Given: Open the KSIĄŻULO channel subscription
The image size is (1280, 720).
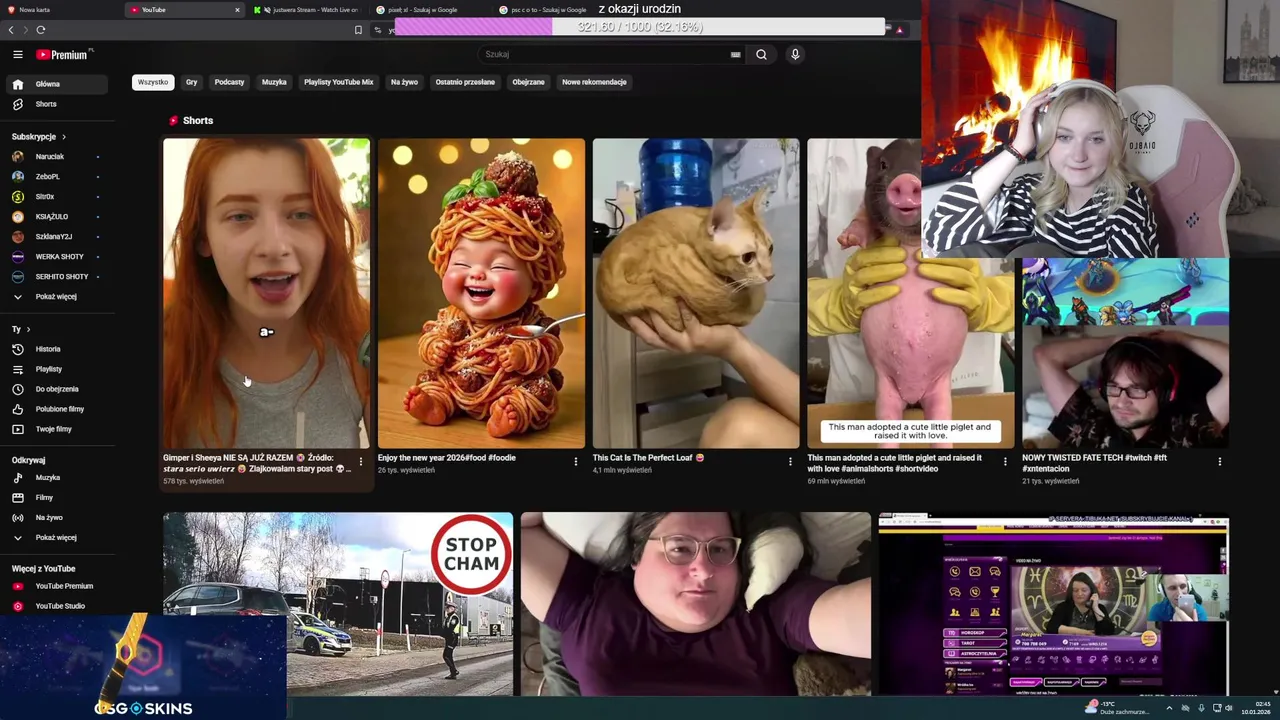Looking at the screenshot, I should [56, 217].
